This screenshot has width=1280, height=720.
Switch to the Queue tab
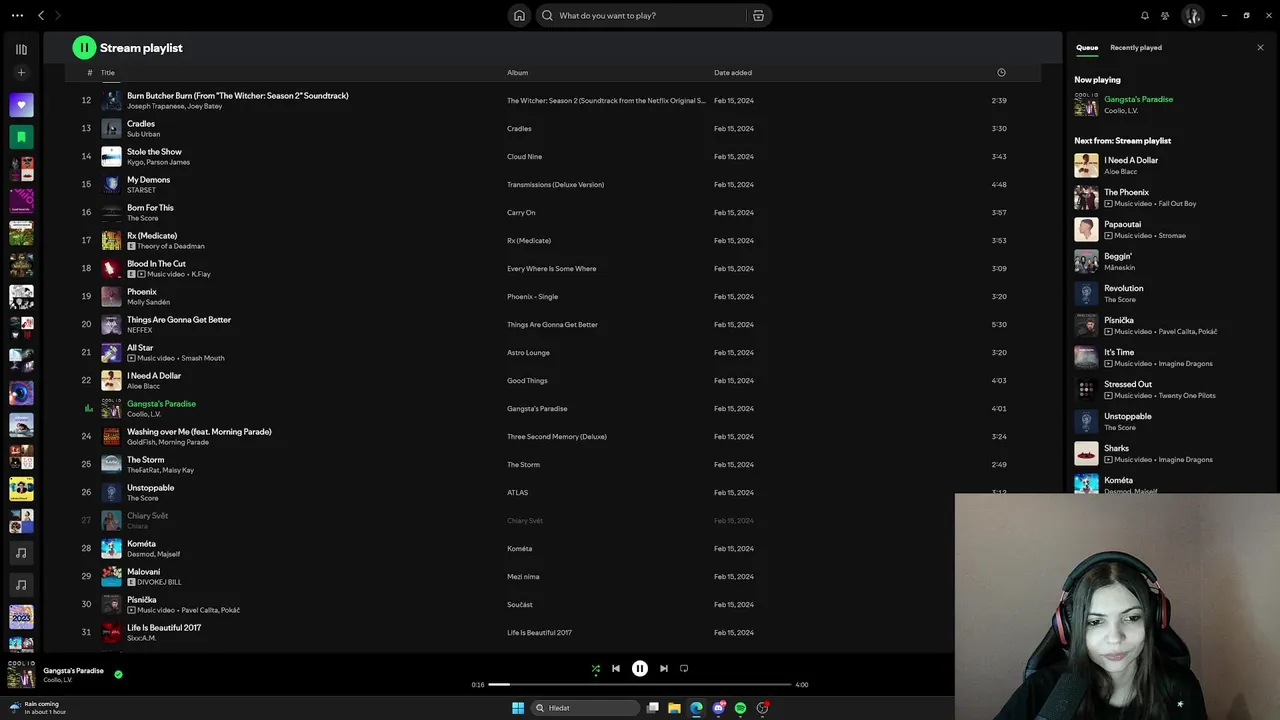pyautogui.click(x=1087, y=47)
